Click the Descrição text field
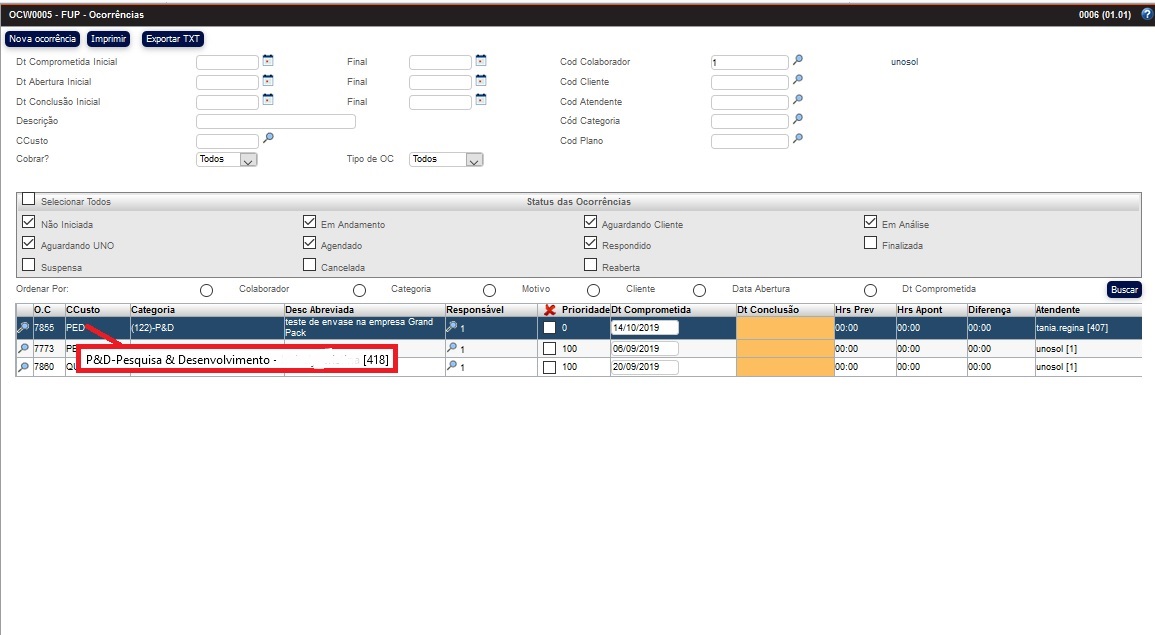This screenshot has width=1155, height=635. tap(276, 121)
